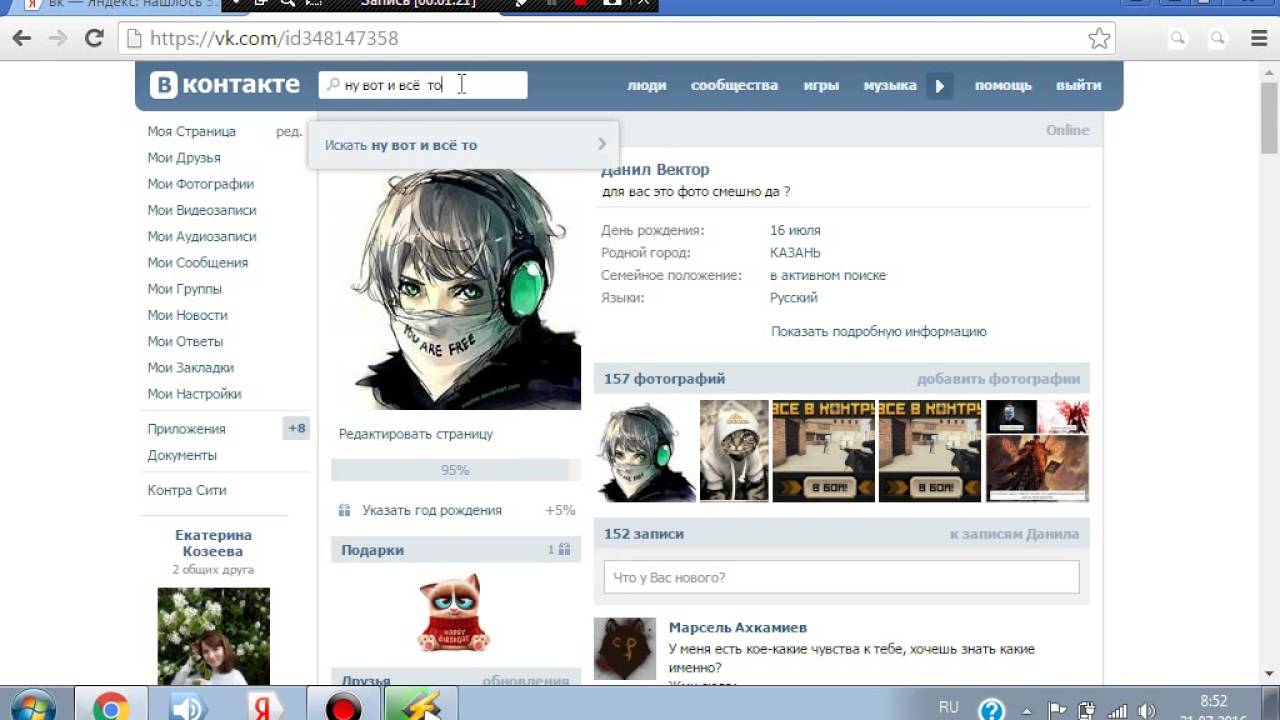
Task: Open Мои Видеозаписи
Action: [x=202, y=210]
